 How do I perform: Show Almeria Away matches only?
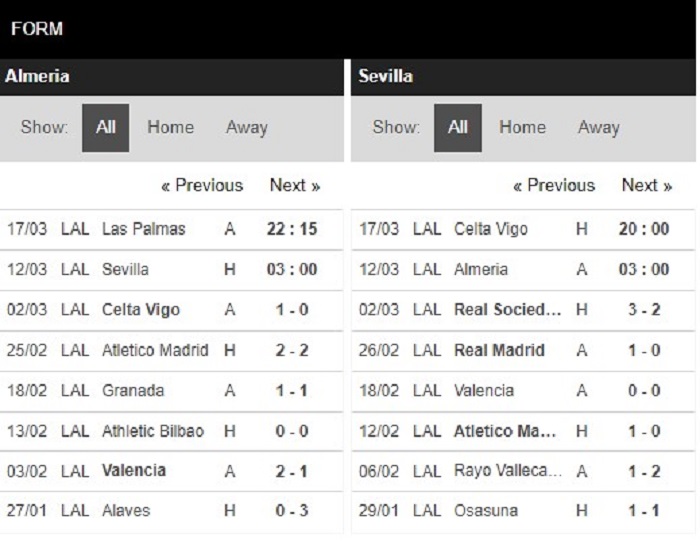click(246, 128)
